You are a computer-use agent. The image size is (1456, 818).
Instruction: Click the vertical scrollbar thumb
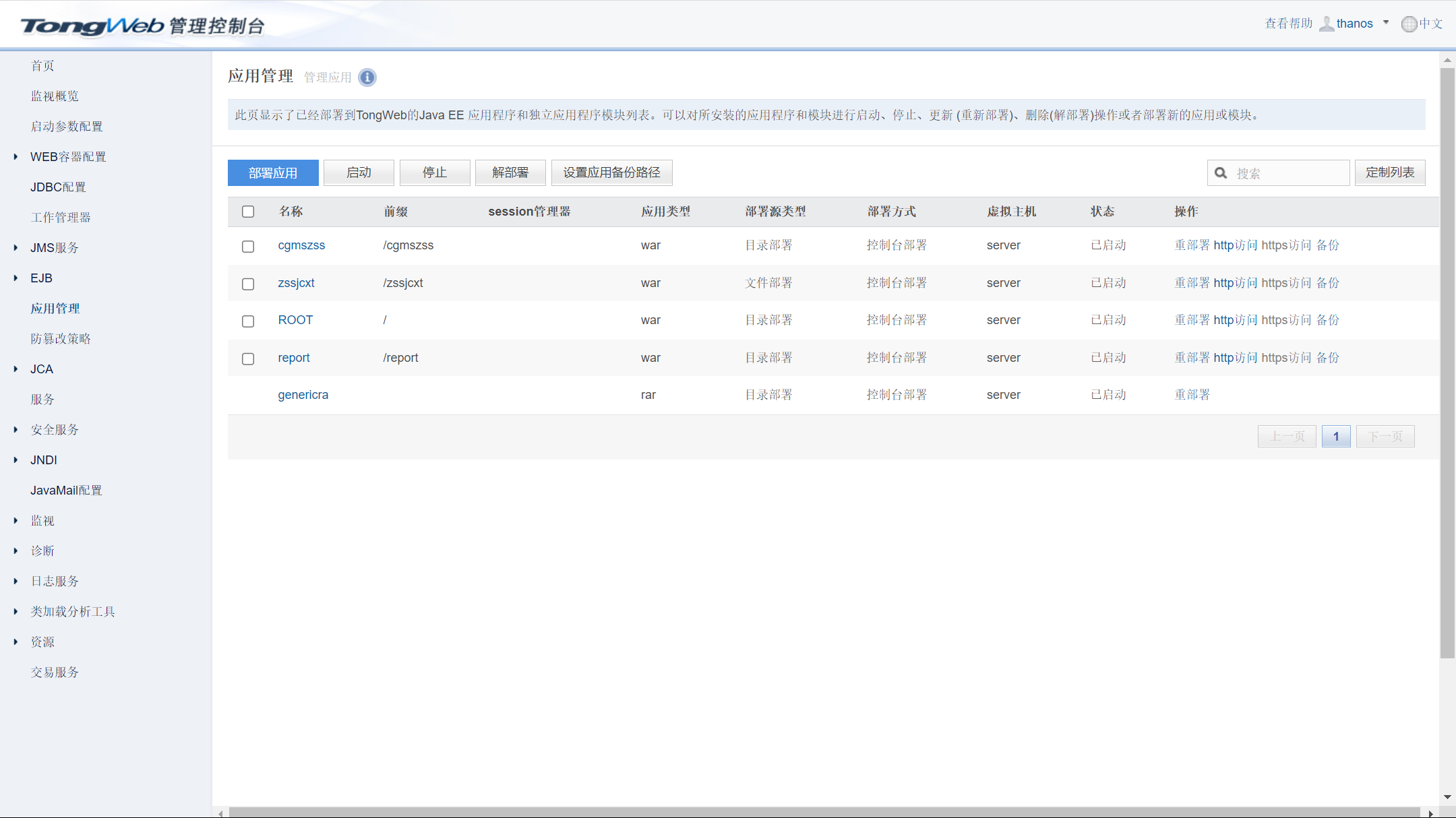tap(1447, 364)
